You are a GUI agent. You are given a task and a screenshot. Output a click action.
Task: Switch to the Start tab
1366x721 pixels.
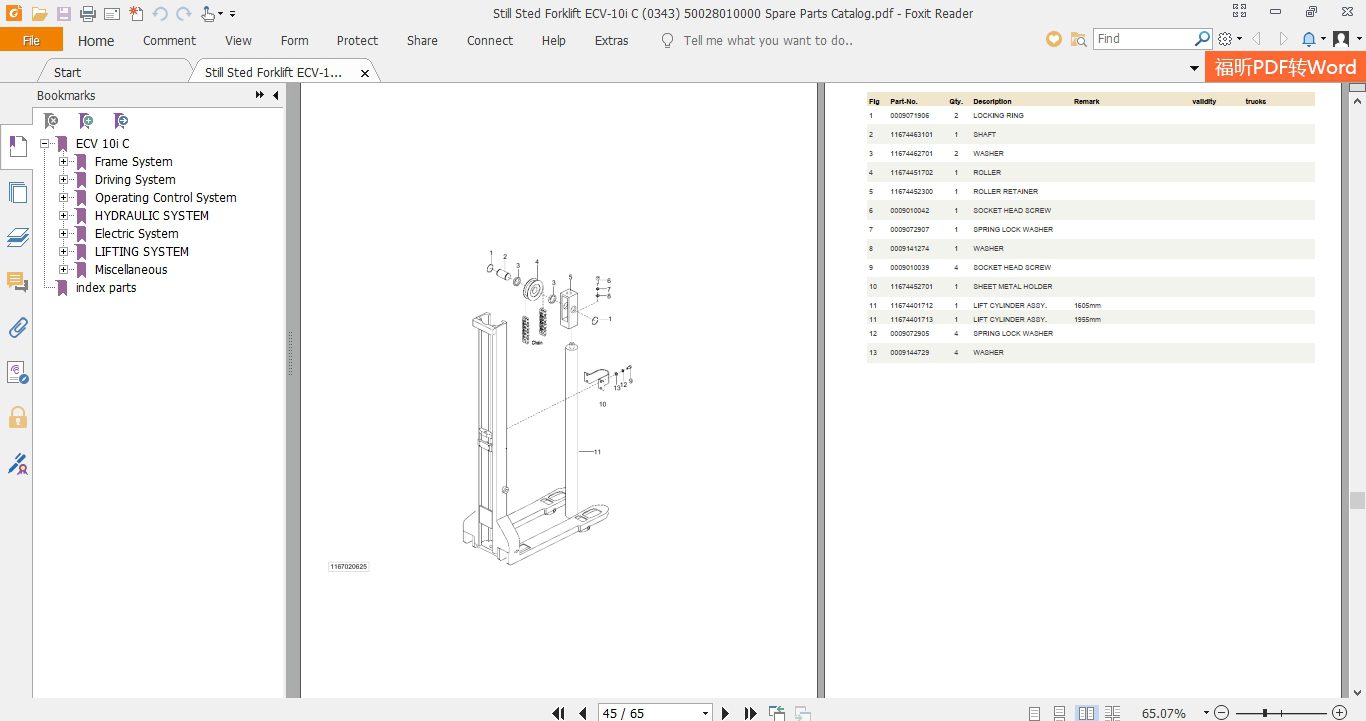tap(68, 72)
